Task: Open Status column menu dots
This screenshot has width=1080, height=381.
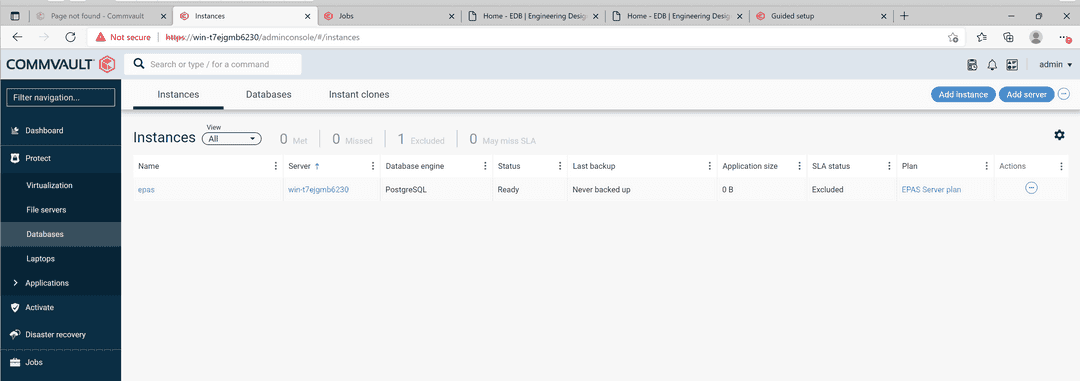Action: point(560,166)
